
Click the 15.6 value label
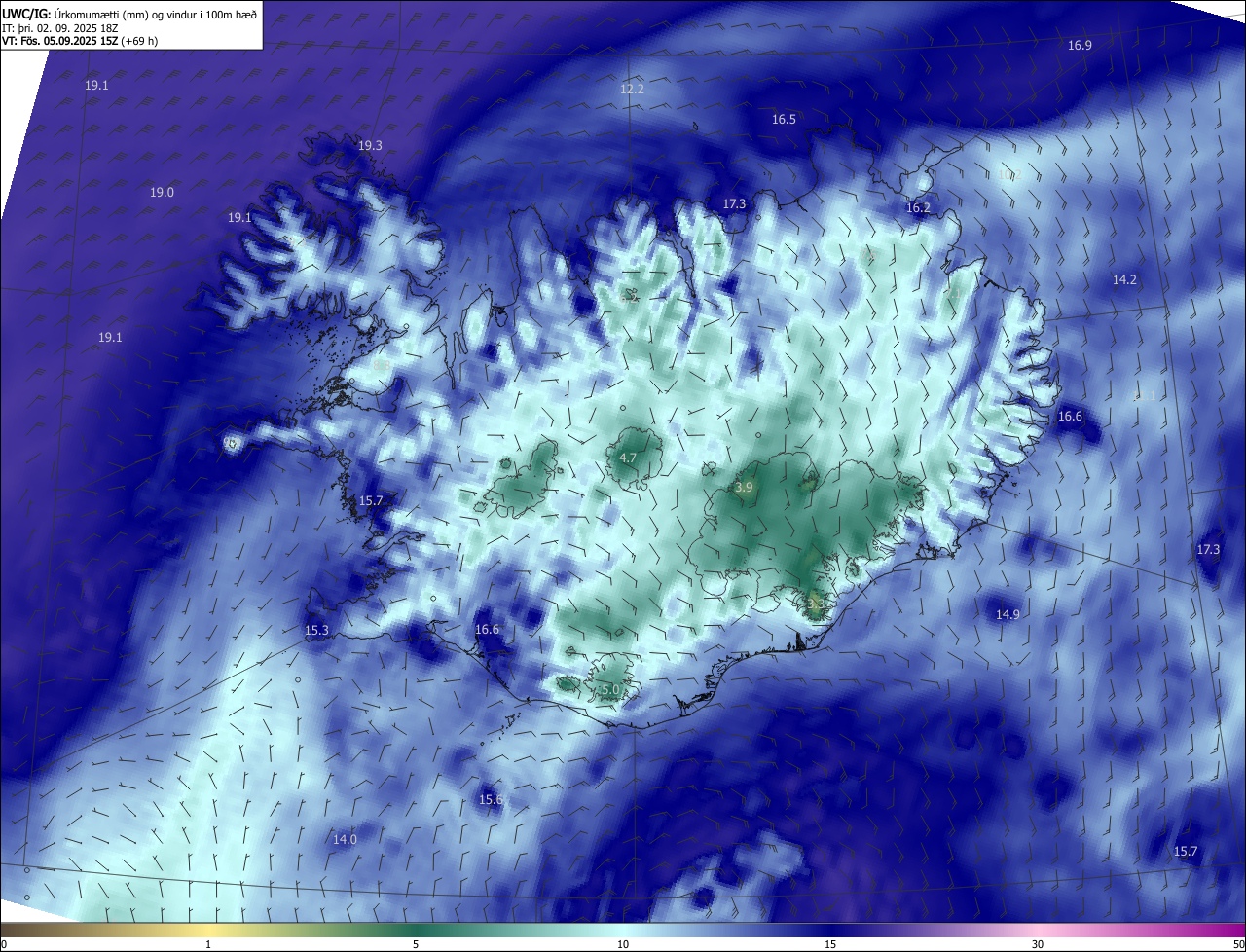[491, 799]
